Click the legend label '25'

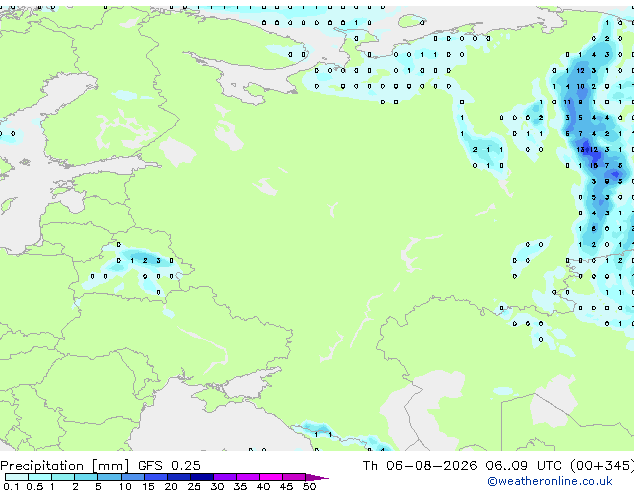pos(194,486)
